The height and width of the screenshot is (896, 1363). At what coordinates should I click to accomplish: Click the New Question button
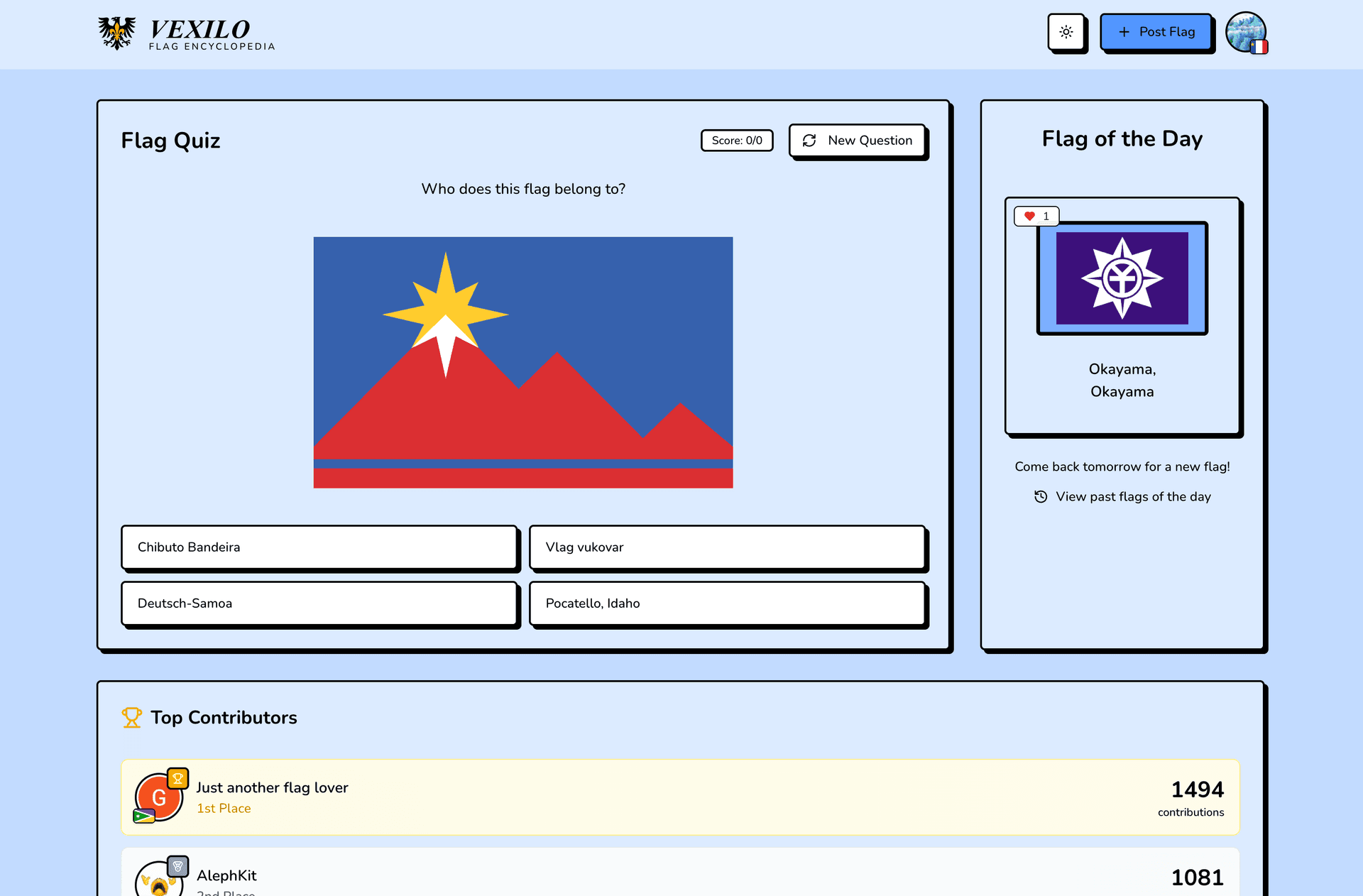(x=858, y=141)
